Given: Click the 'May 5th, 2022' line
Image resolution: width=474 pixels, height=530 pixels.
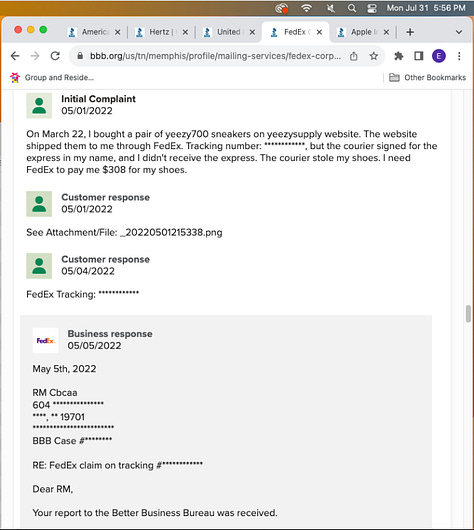Looking at the screenshot, I should pyautogui.click(x=64, y=368).
